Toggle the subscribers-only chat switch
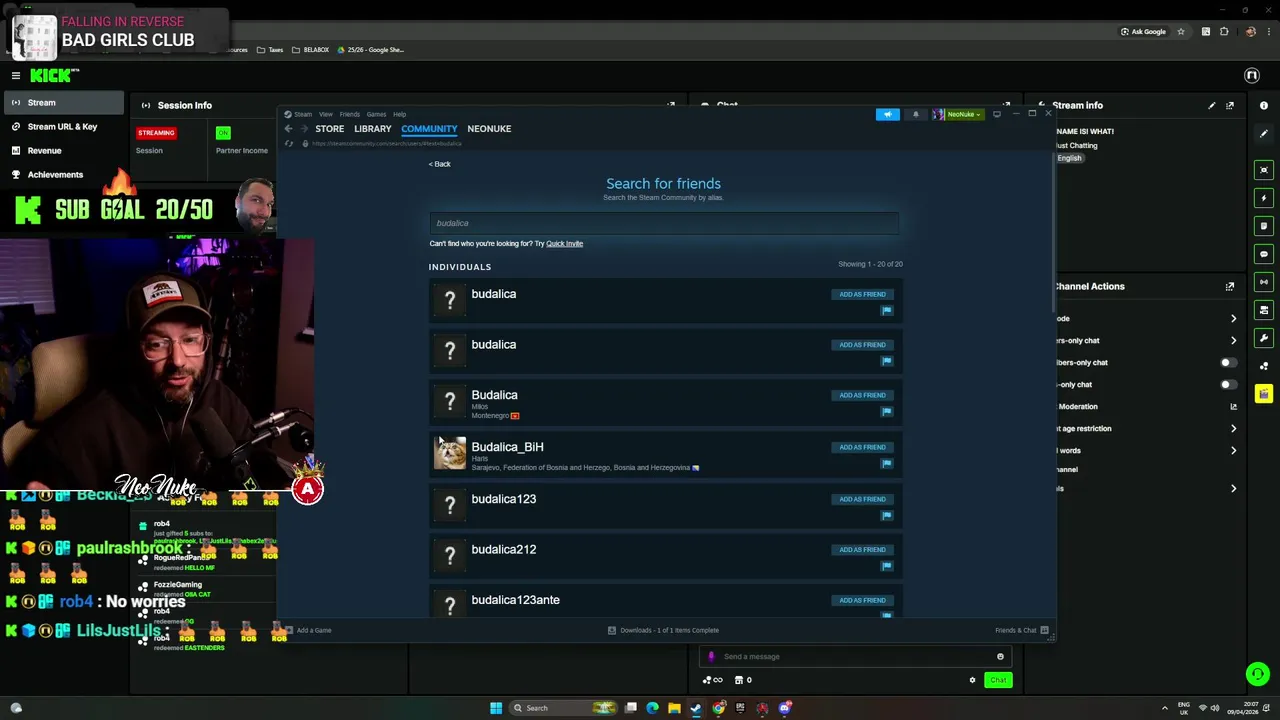The height and width of the screenshot is (720, 1280). [x=1228, y=363]
